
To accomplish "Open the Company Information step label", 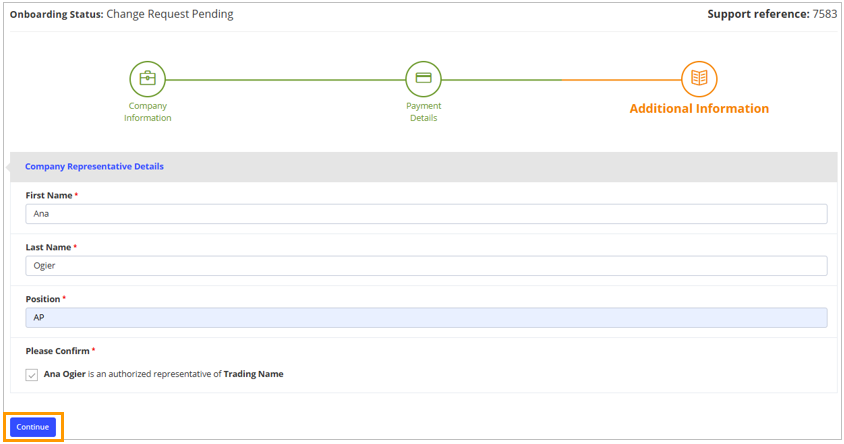I will tap(147, 112).
